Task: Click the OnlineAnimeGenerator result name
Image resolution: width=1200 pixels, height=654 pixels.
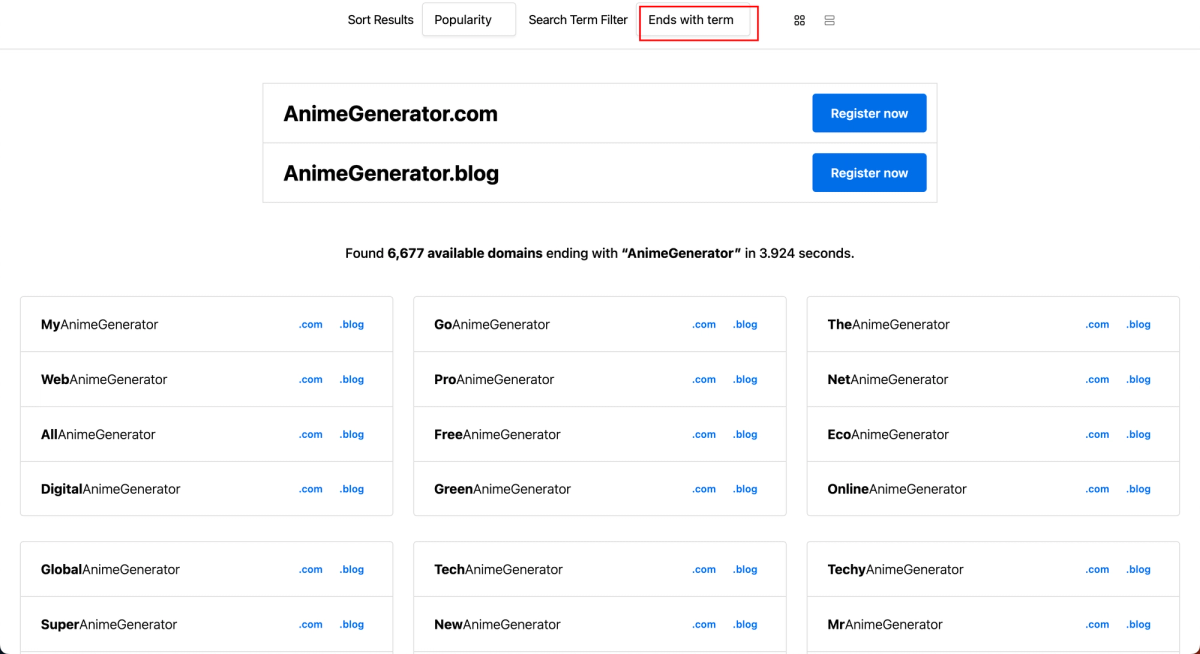Action: coord(897,490)
